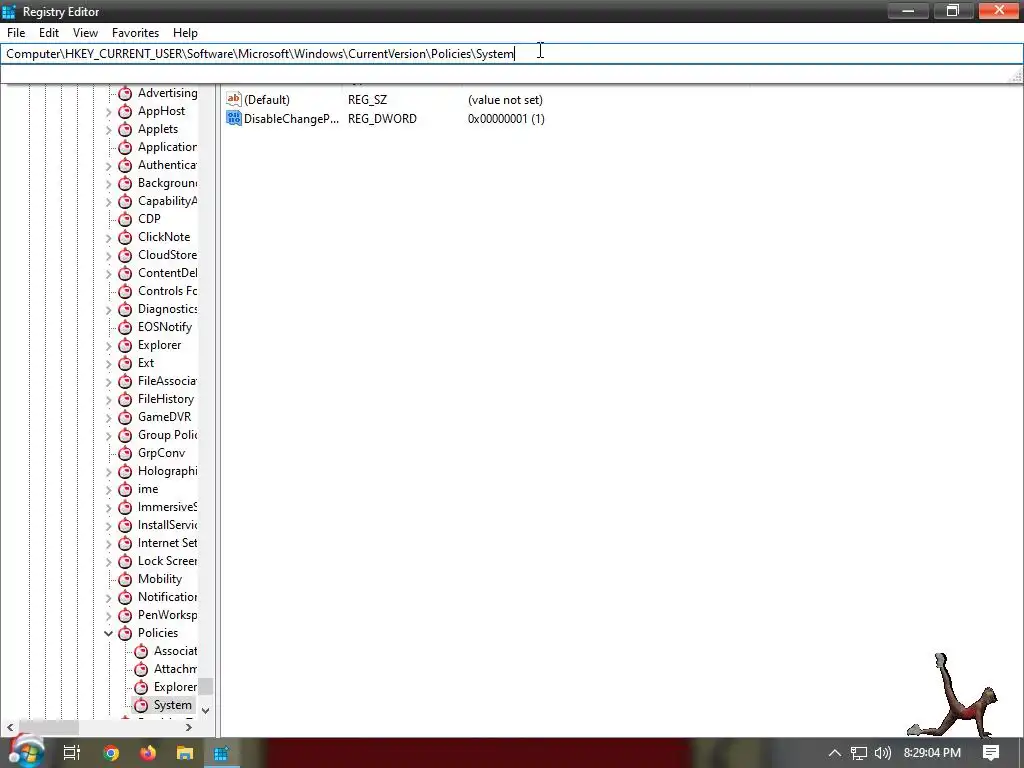1024x768 pixels.
Task: Click the REG_SZ type cell
Action: point(367,100)
